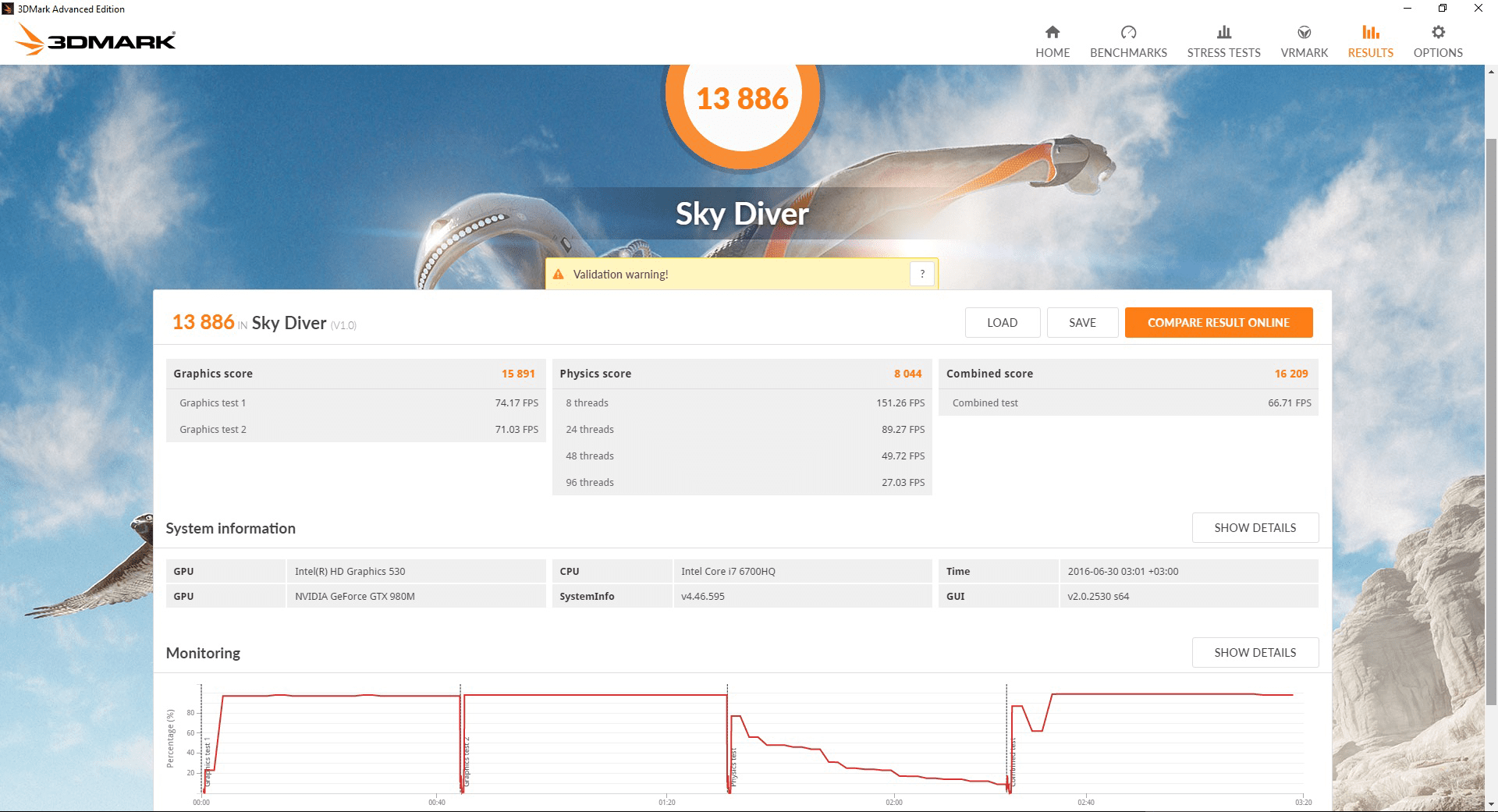
Task: Click the Combined test marker on monitoring chart
Action: tap(1013, 762)
